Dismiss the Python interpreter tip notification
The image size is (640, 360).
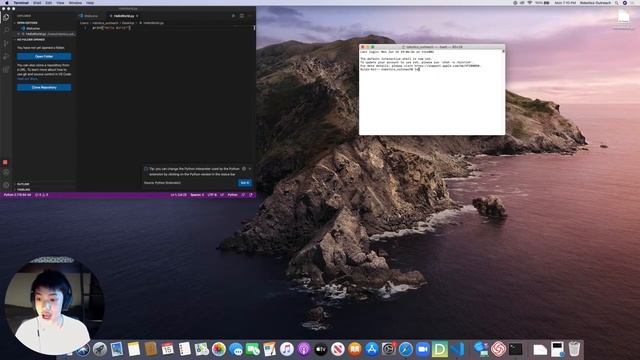[250, 169]
